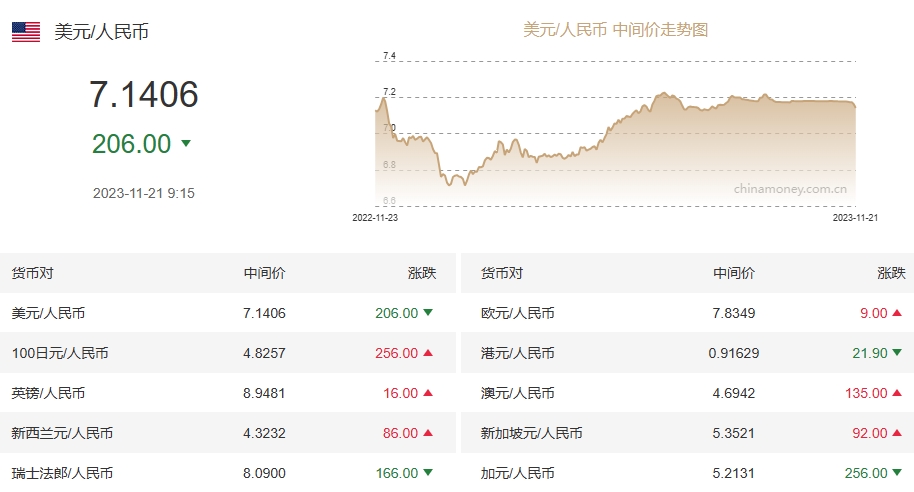Click the 2023-11-21 end date on chart
Image resolution: width=914 pixels, height=492 pixels.
pos(855,216)
